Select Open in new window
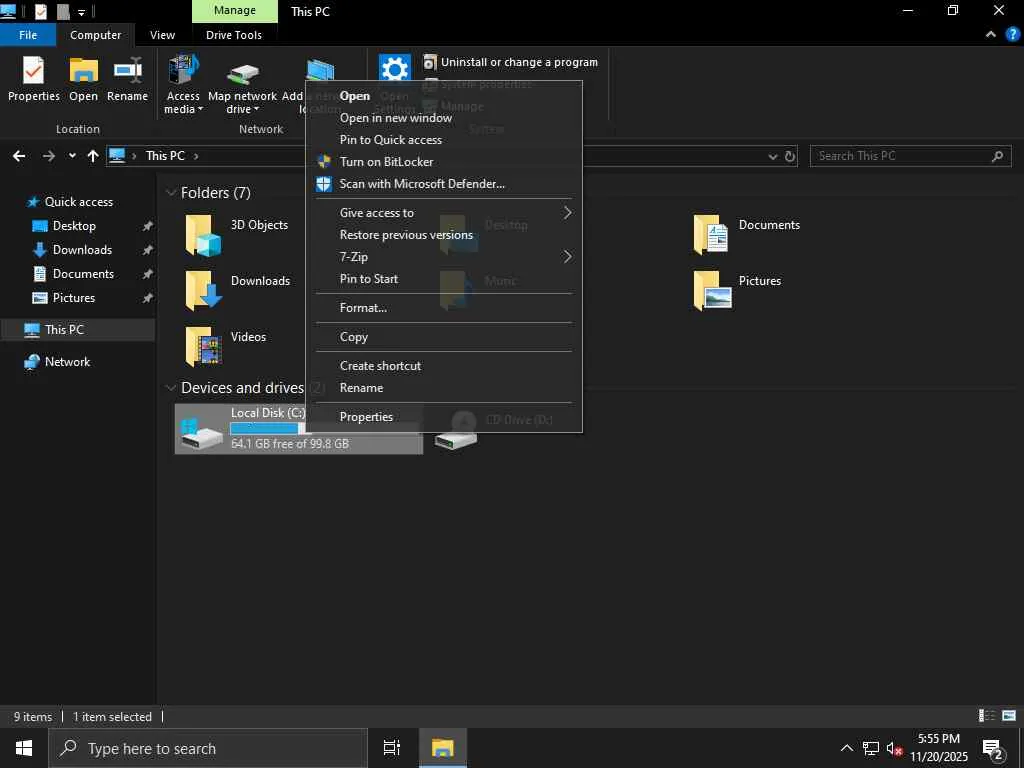1024x768 pixels. coord(445,118)
